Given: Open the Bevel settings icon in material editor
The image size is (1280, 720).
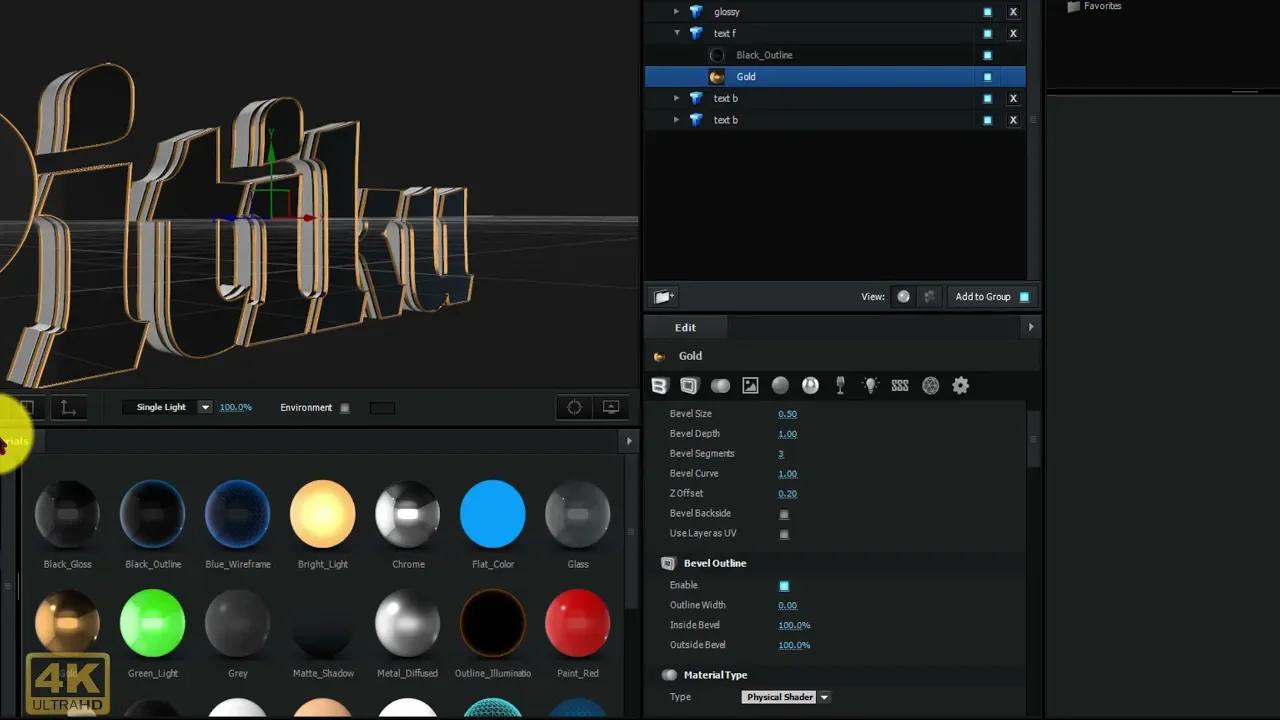Looking at the screenshot, I should pos(659,385).
